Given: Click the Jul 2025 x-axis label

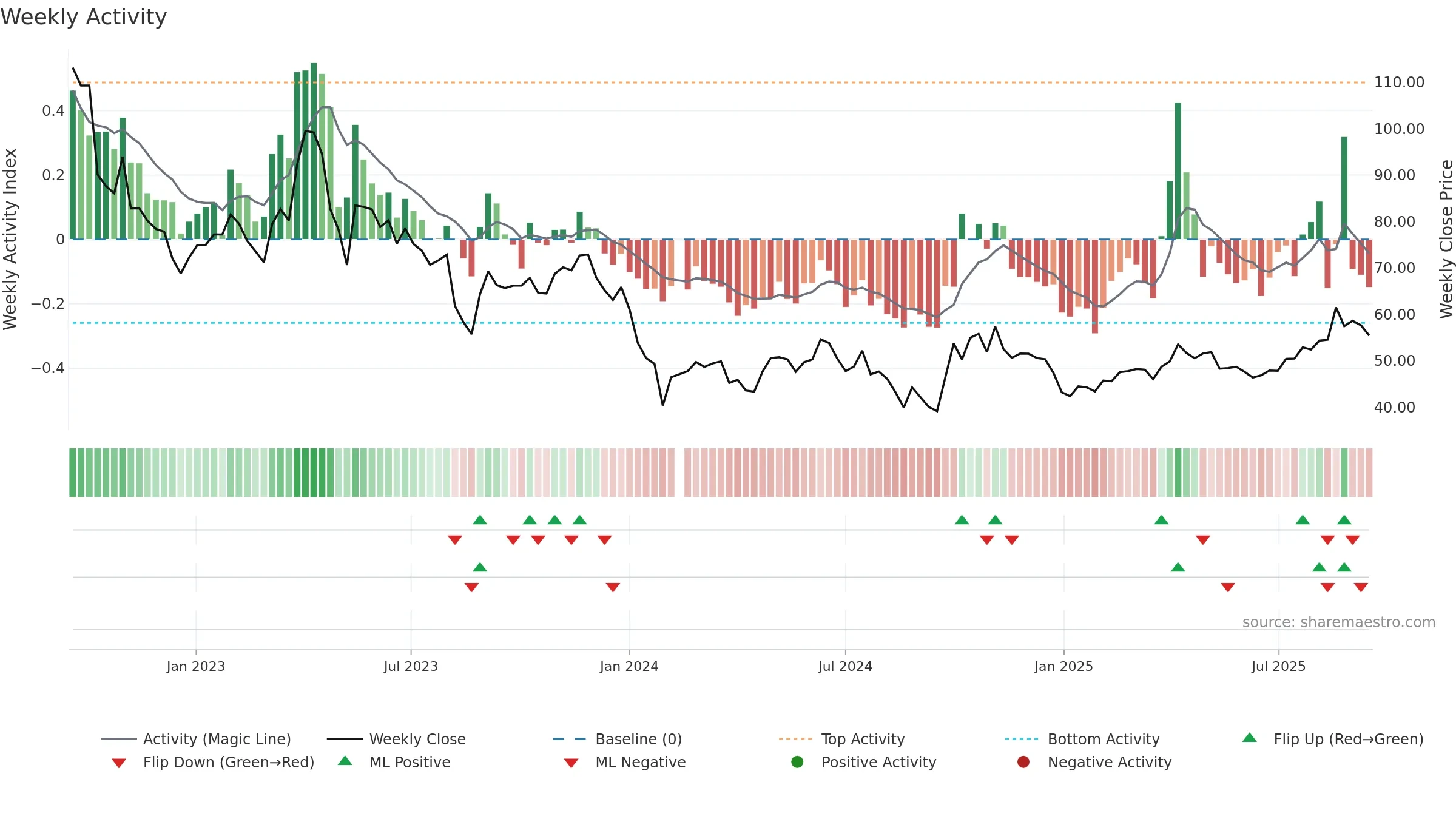Looking at the screenshot, I should pyautogui.click(x=1278, y=666).
